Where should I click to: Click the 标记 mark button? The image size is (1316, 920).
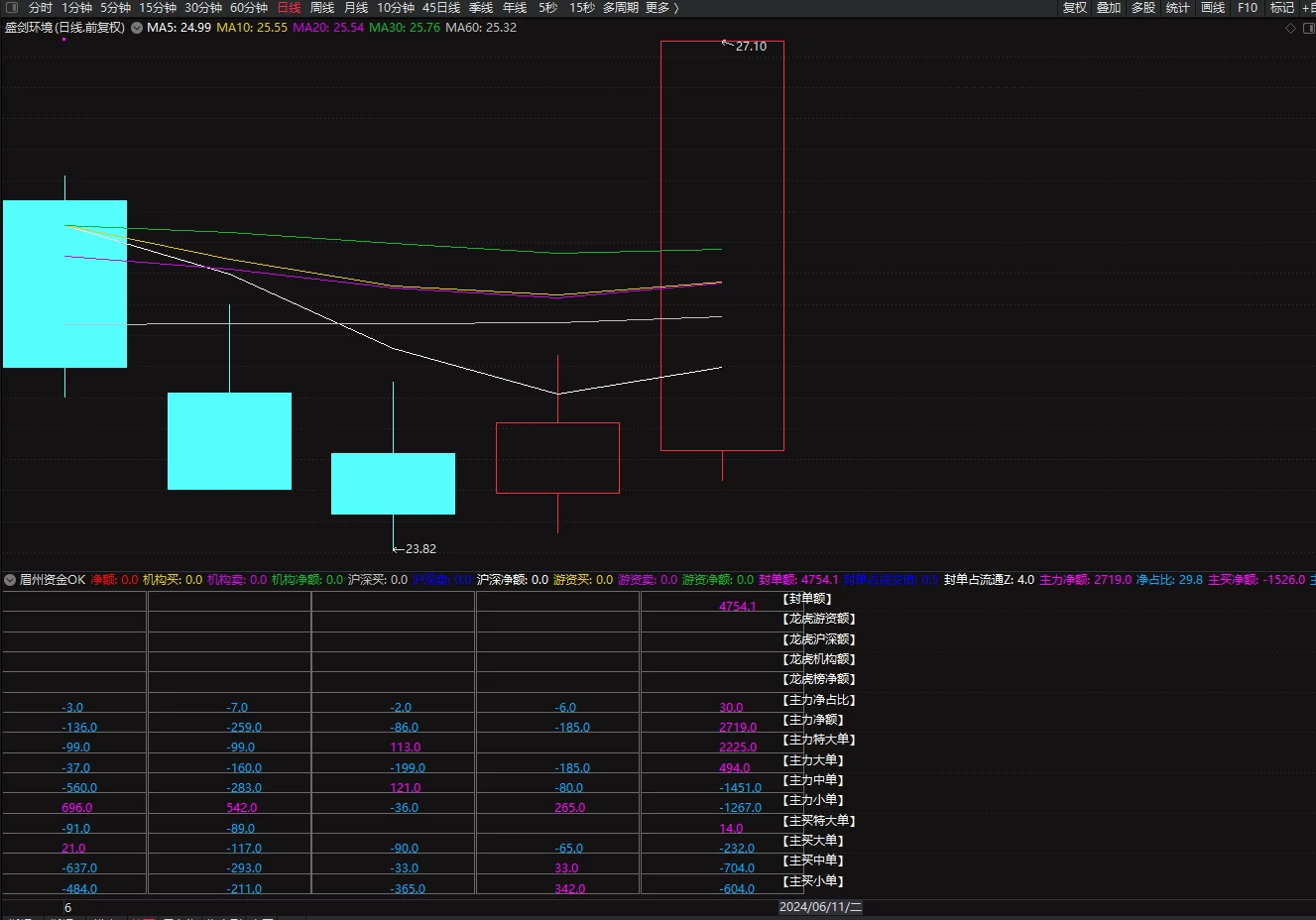point(1282,8)
